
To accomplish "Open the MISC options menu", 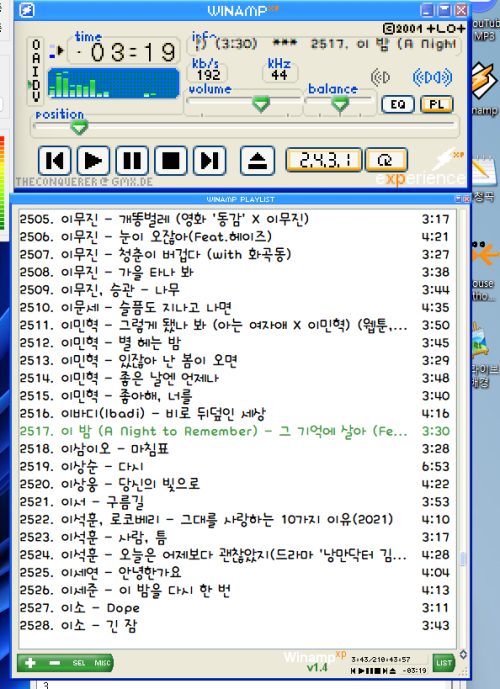I will (102, 663).
